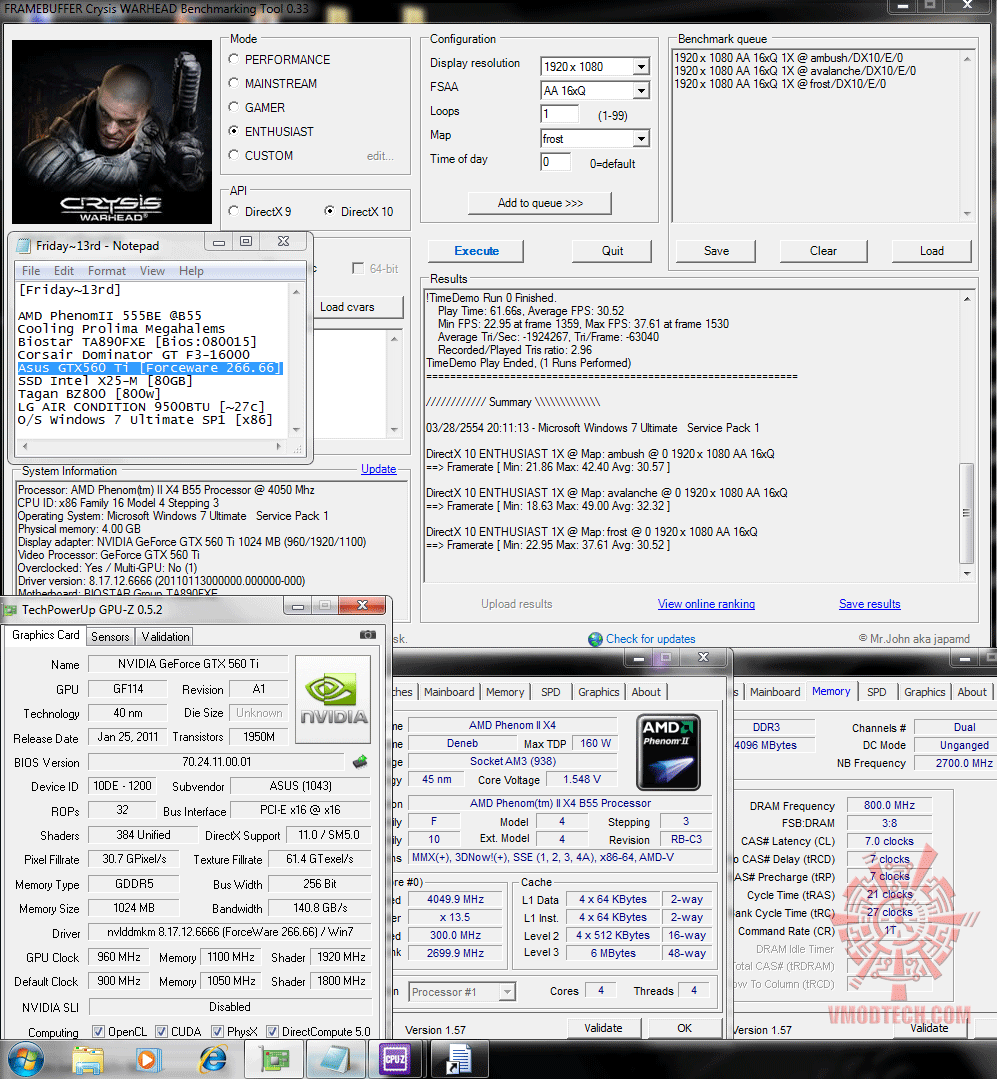Switch to the Sensors tab in GPU-Z
This screenshot has width=997, height=1079.
[110, 637]
